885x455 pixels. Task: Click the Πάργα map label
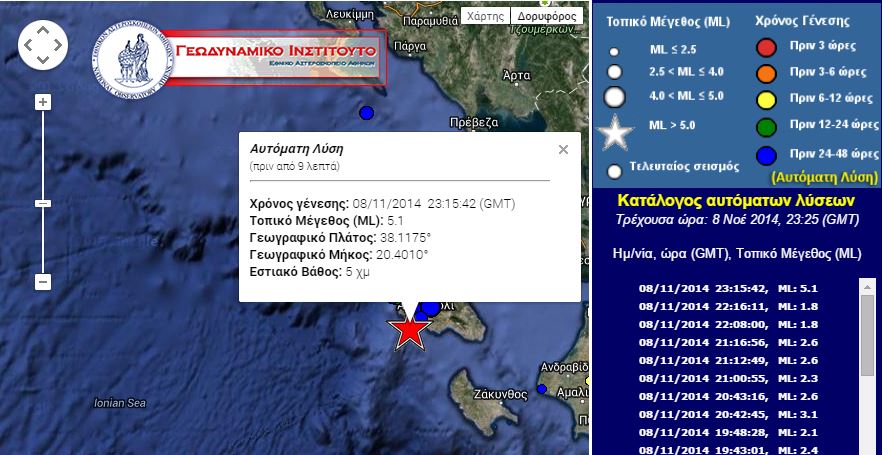410,46
